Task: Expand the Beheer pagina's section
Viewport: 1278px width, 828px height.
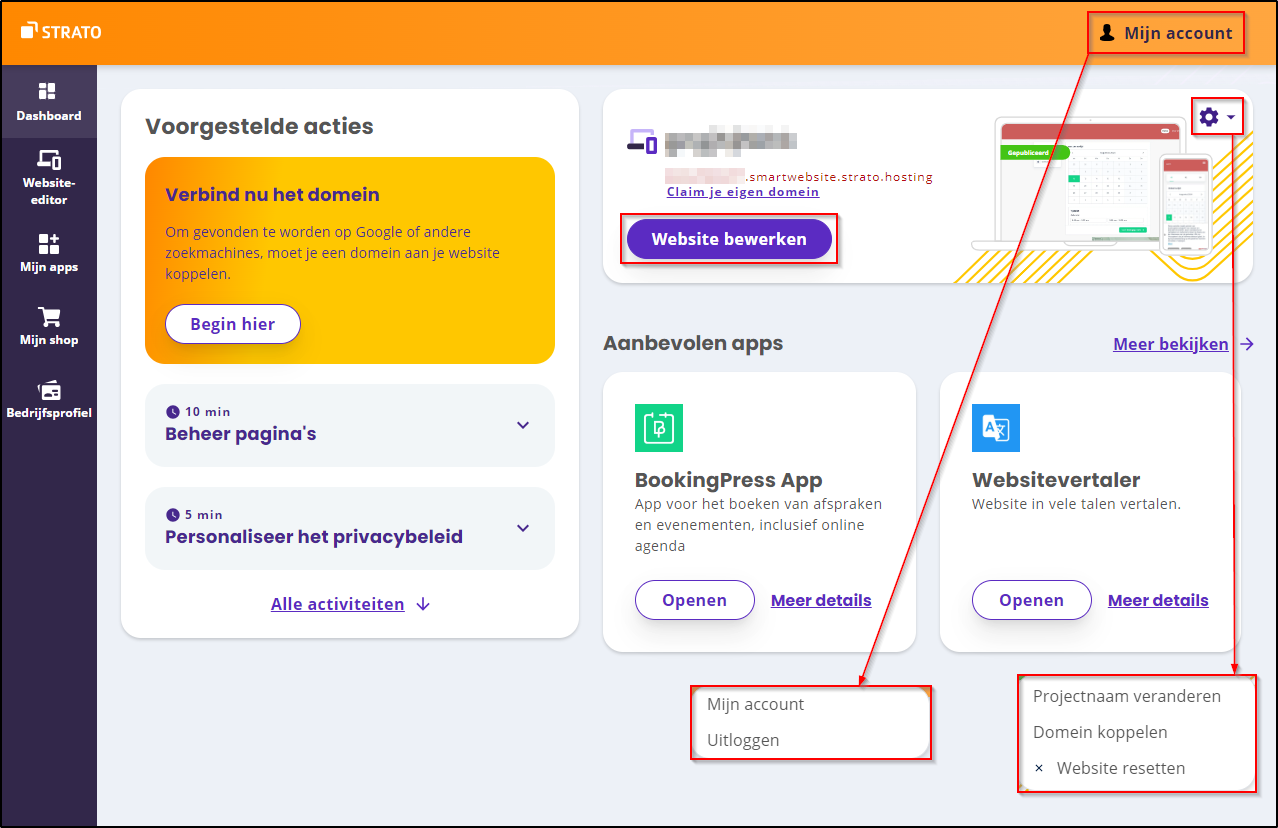Action: [522, 425]
